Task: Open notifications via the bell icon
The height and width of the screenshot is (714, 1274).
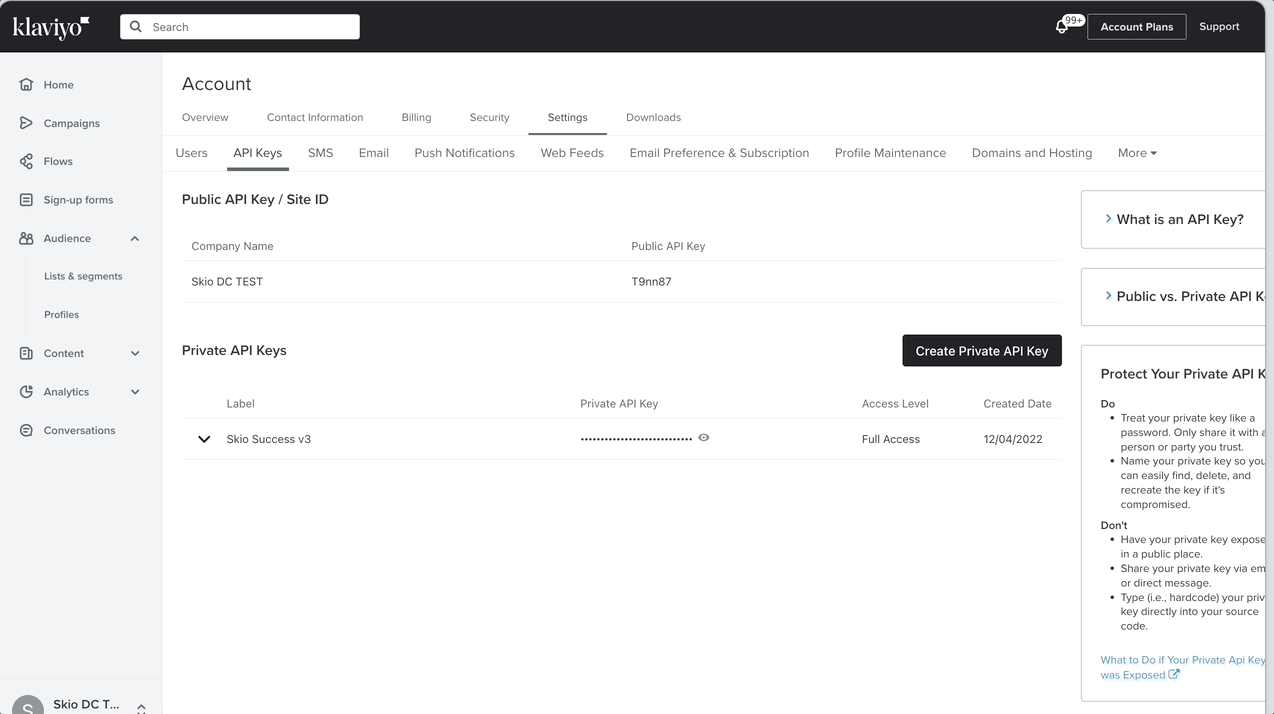Action: (x=1061, y=26)
